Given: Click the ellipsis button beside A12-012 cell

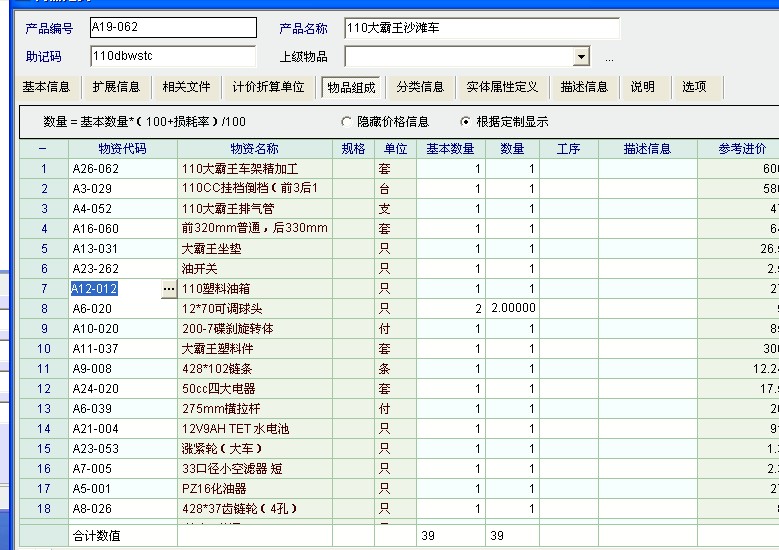Looking at the screenshot, I should point(168,289).
